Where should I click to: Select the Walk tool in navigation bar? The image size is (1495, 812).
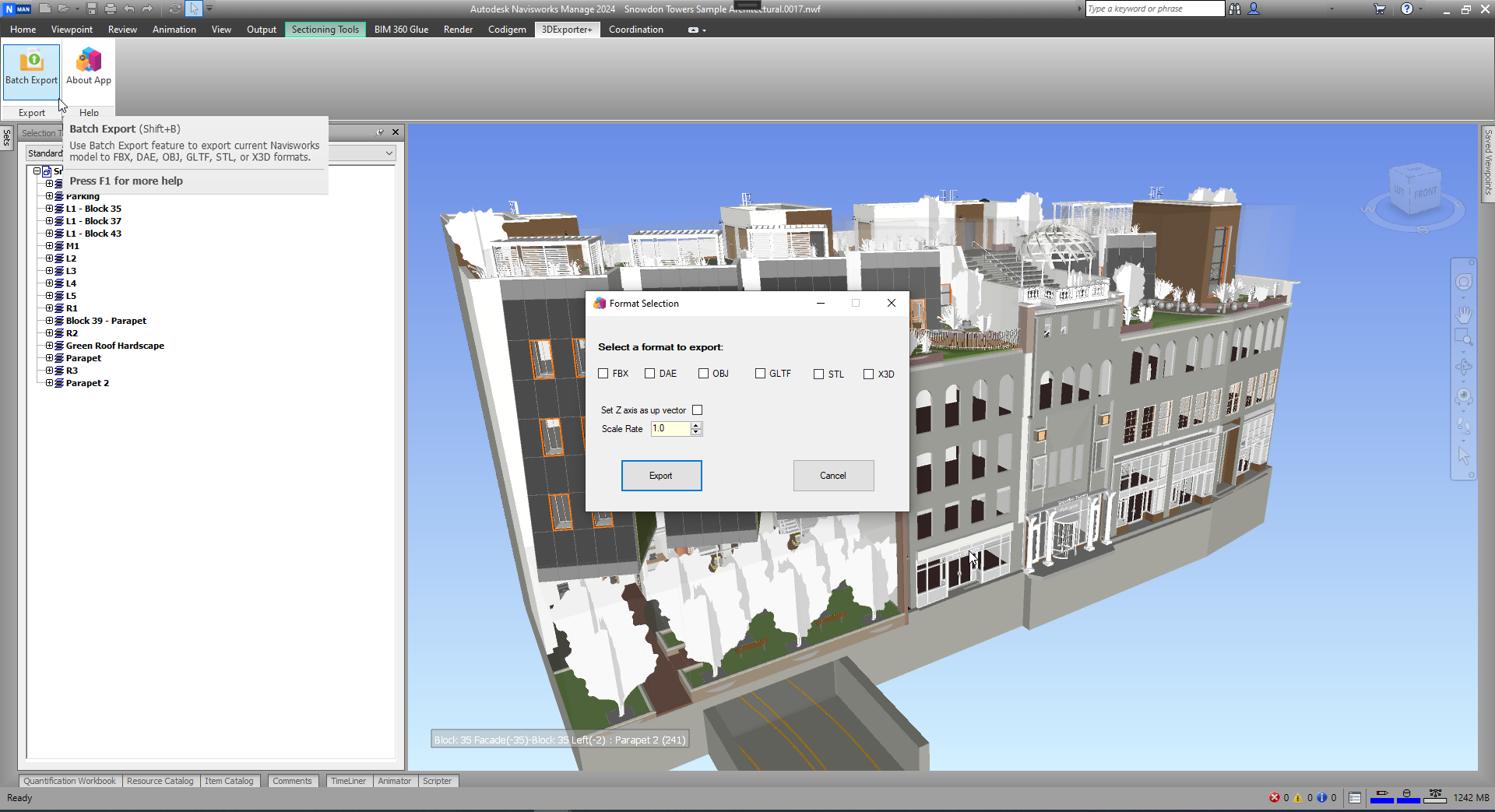click(1464, 426)
